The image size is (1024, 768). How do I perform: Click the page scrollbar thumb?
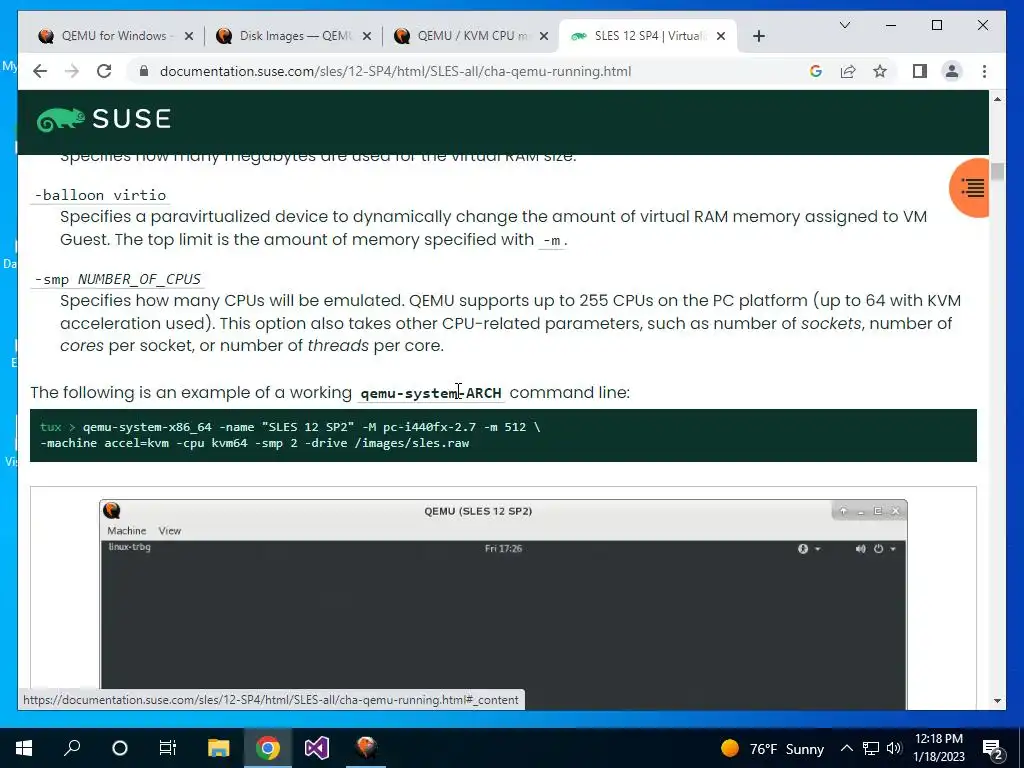click(997, 172)
